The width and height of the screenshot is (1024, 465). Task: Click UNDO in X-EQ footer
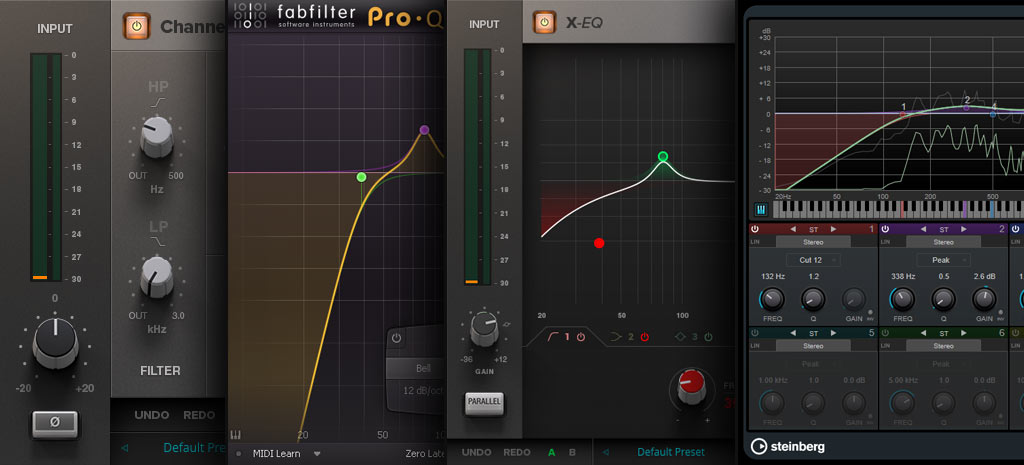point(476,452)
